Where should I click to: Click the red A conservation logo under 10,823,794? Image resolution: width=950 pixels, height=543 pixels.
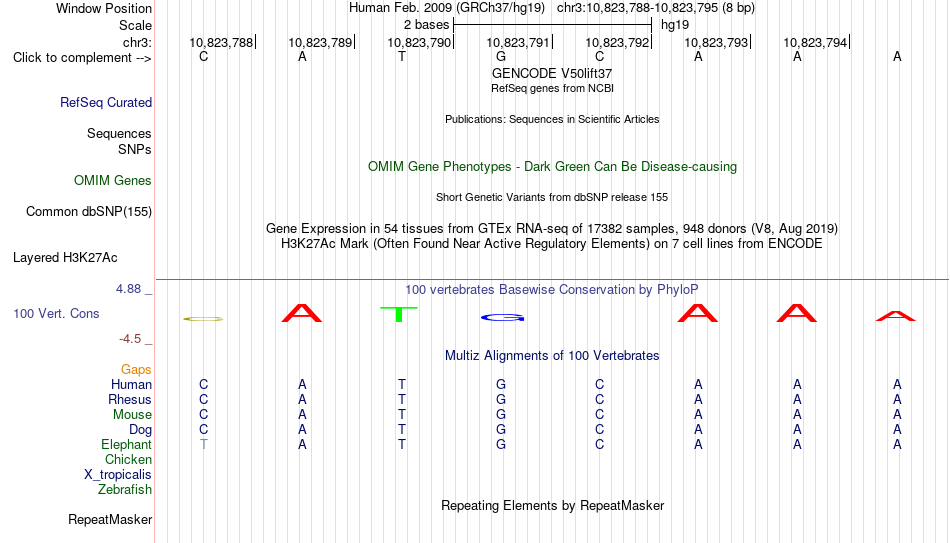[797, 313]
